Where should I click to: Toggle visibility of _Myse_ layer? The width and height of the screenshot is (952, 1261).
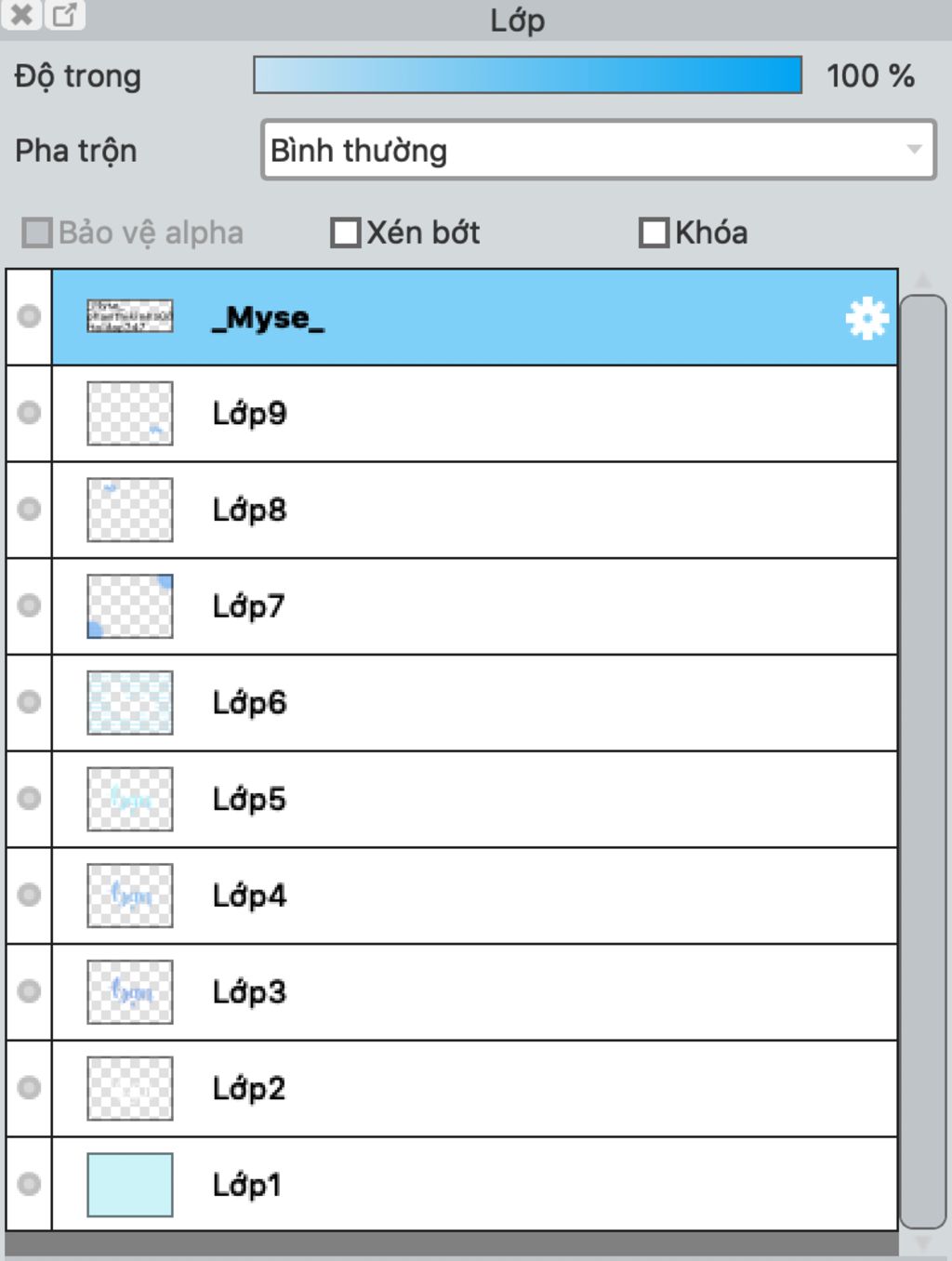(x=30, y=316)
